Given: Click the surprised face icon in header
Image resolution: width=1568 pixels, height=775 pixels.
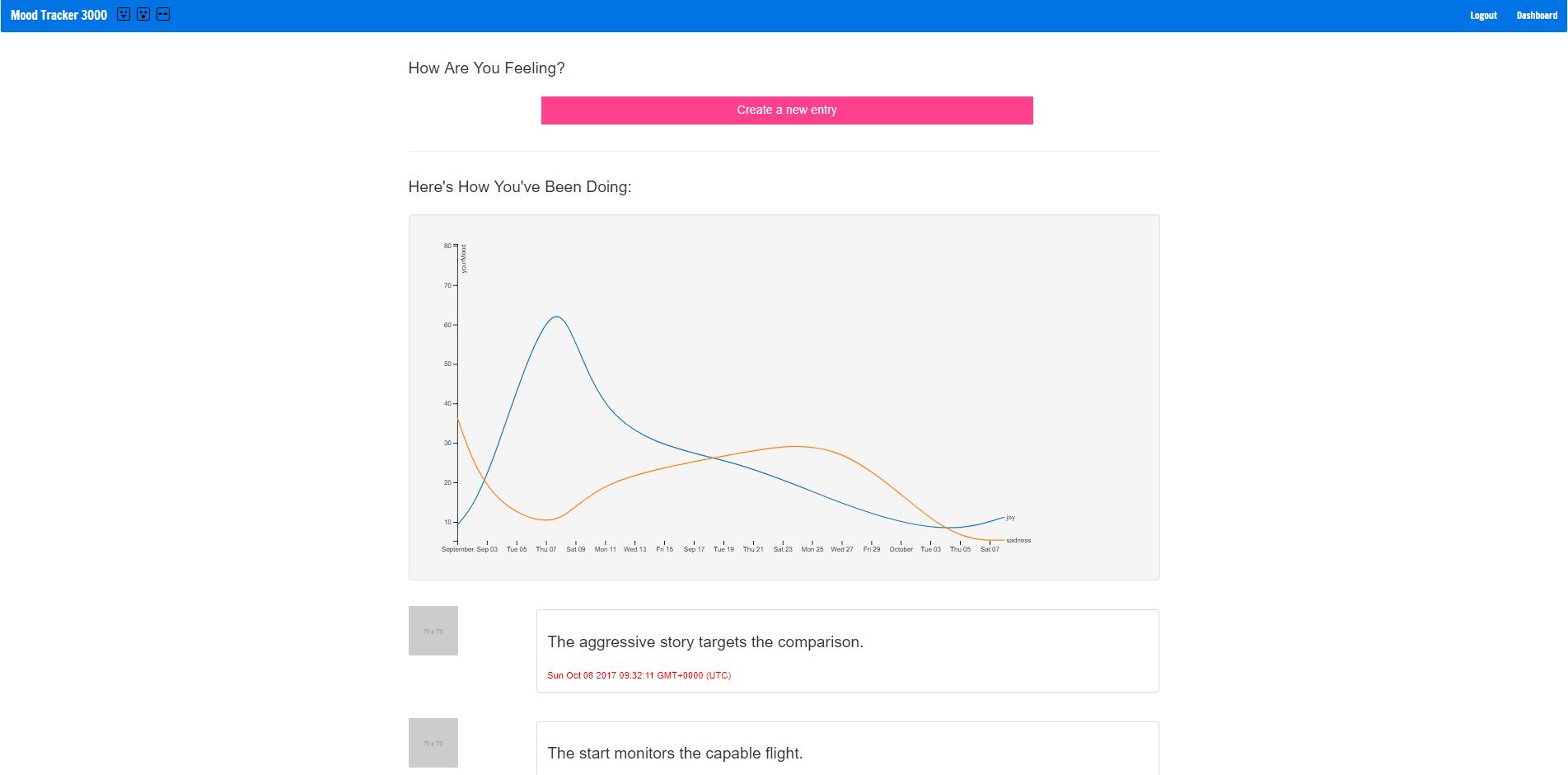Looking at the screenshot, I should 143,15.
